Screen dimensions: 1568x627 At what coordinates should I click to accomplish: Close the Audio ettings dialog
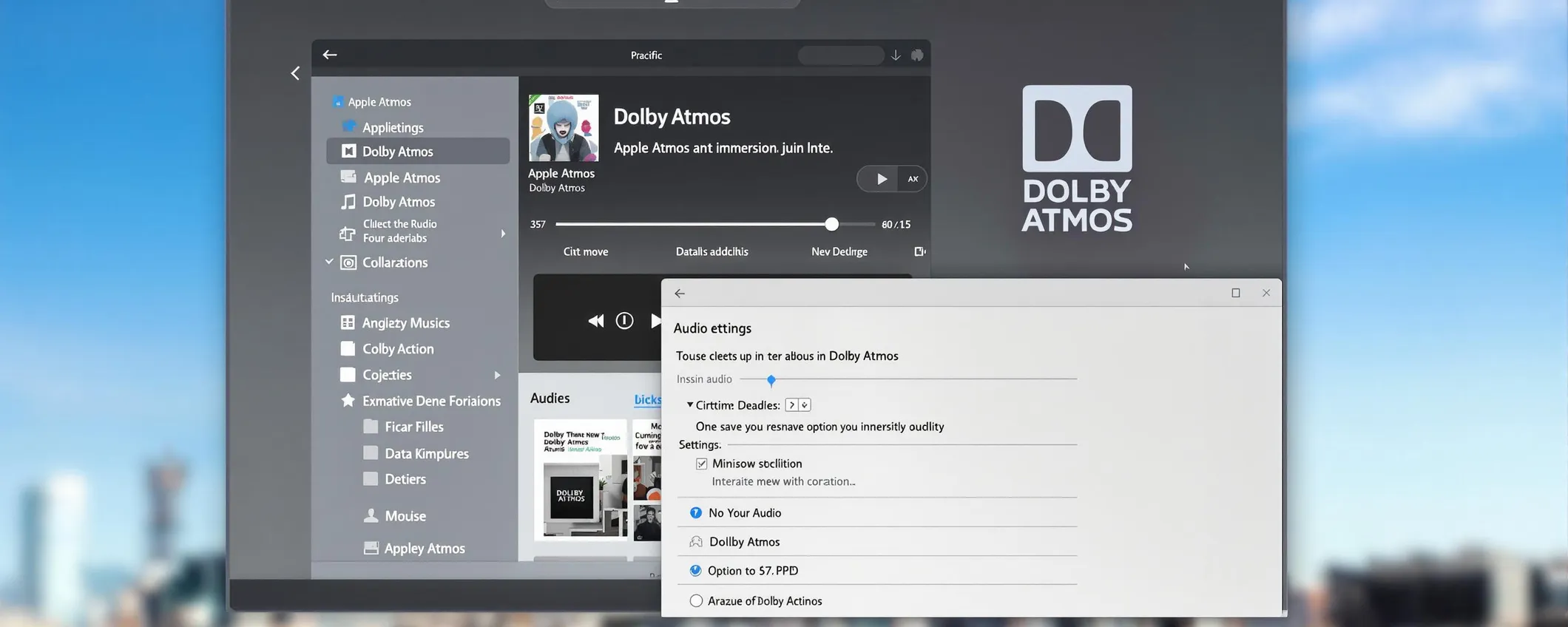[1266, 293]
